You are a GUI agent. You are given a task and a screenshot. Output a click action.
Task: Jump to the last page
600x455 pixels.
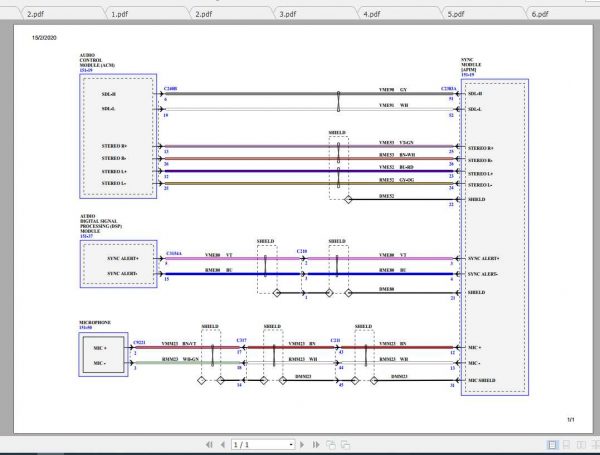[x=316, y=445]
